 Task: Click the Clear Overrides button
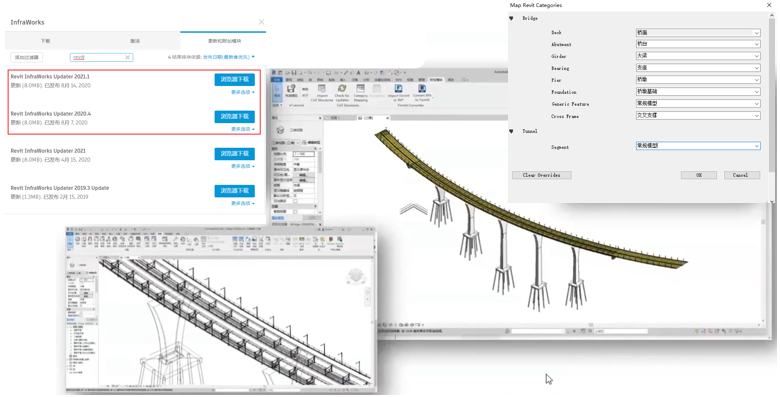click(542, 175)
